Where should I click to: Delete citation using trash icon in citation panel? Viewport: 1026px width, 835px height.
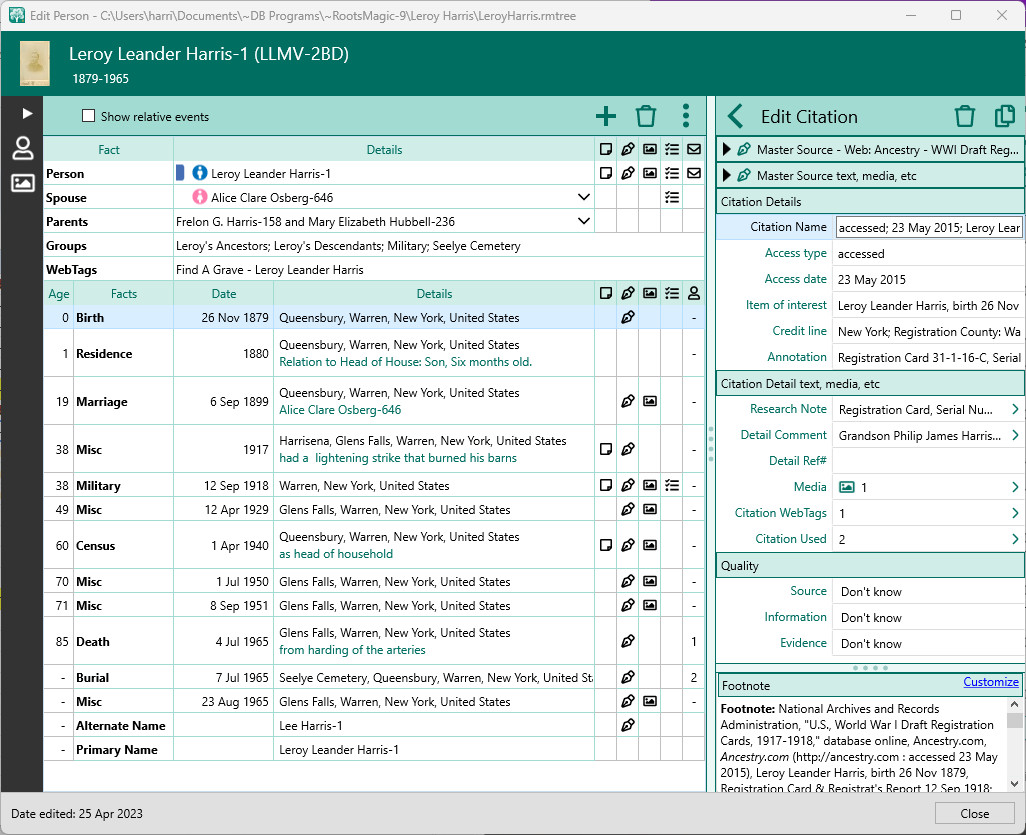(964, 116)
